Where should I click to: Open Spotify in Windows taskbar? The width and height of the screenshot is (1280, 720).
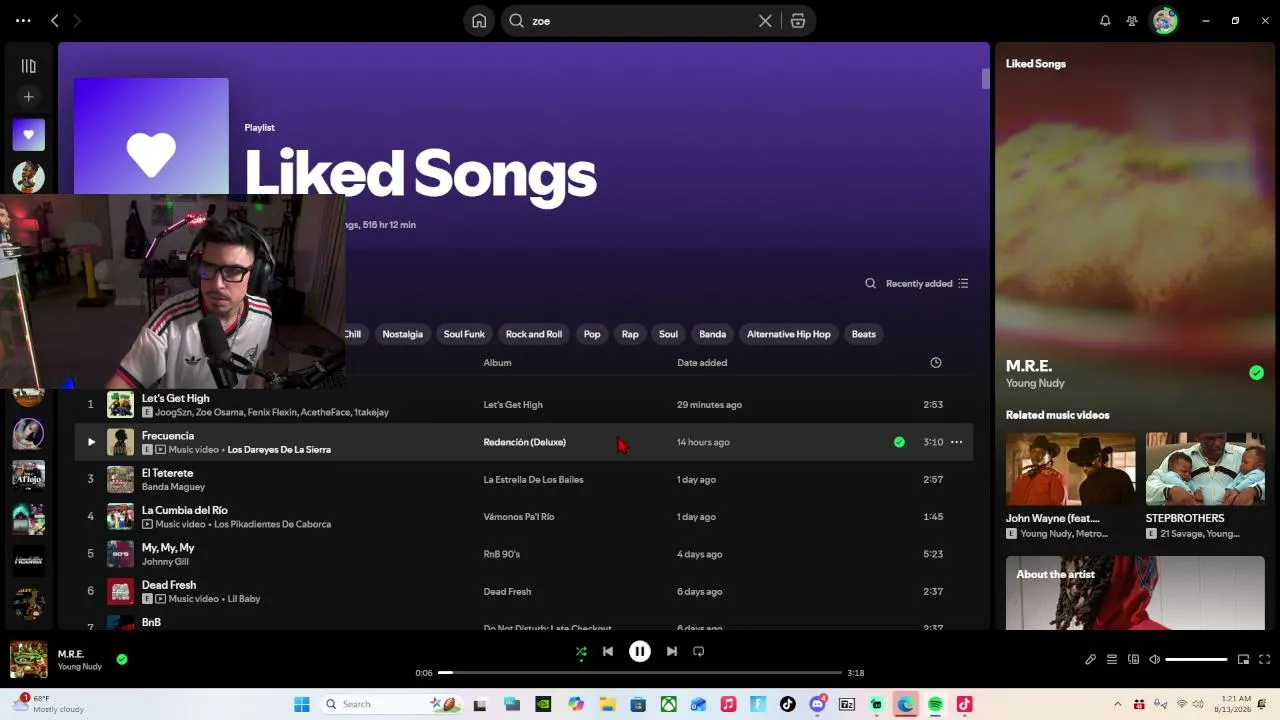tap(935, 705)
